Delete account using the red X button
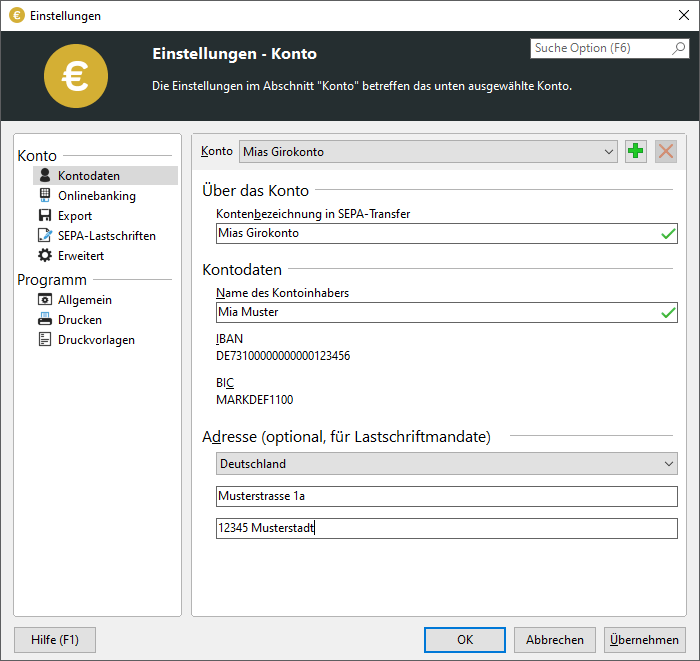700x661 pixels. (x=666, y=152)
